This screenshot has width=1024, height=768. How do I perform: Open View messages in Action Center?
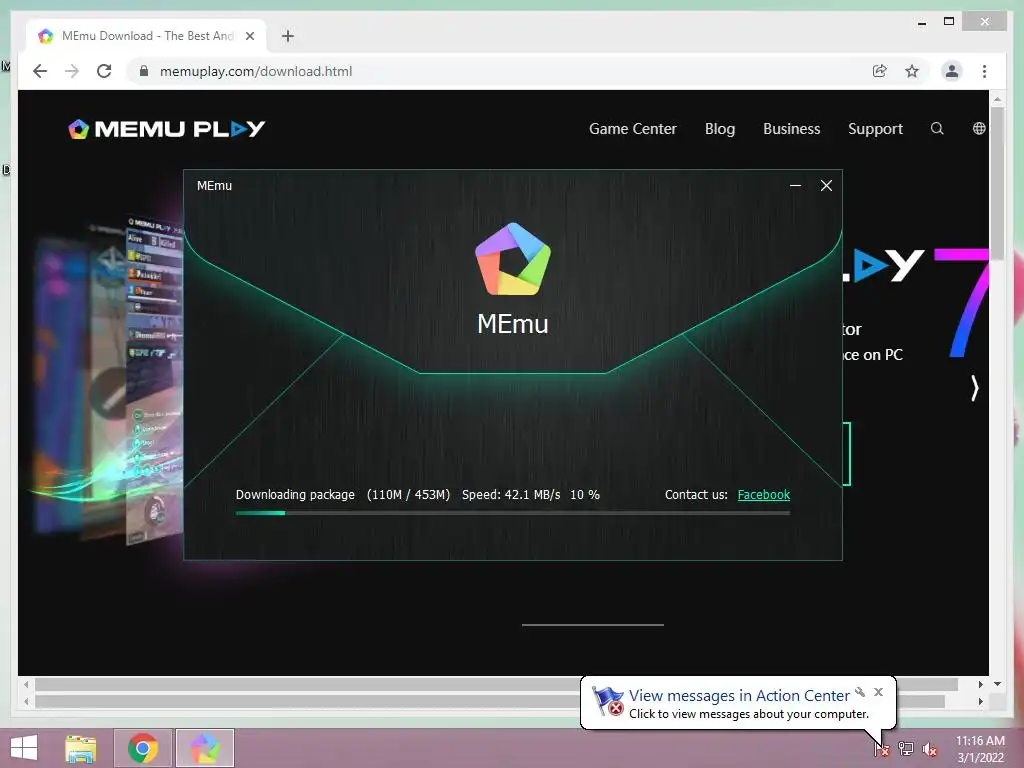(739, 696)
